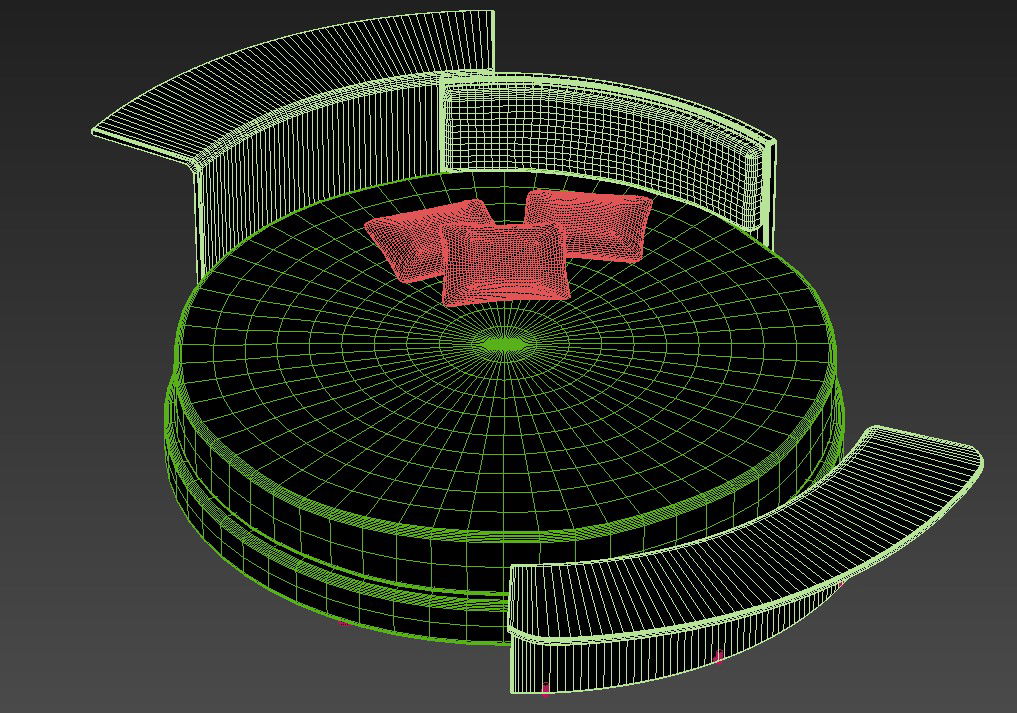Image resolution: width=1017 pixels, height=713 pixels.
Task: Select pink leg marker under bench middle
Action: (x=719, y=657)
